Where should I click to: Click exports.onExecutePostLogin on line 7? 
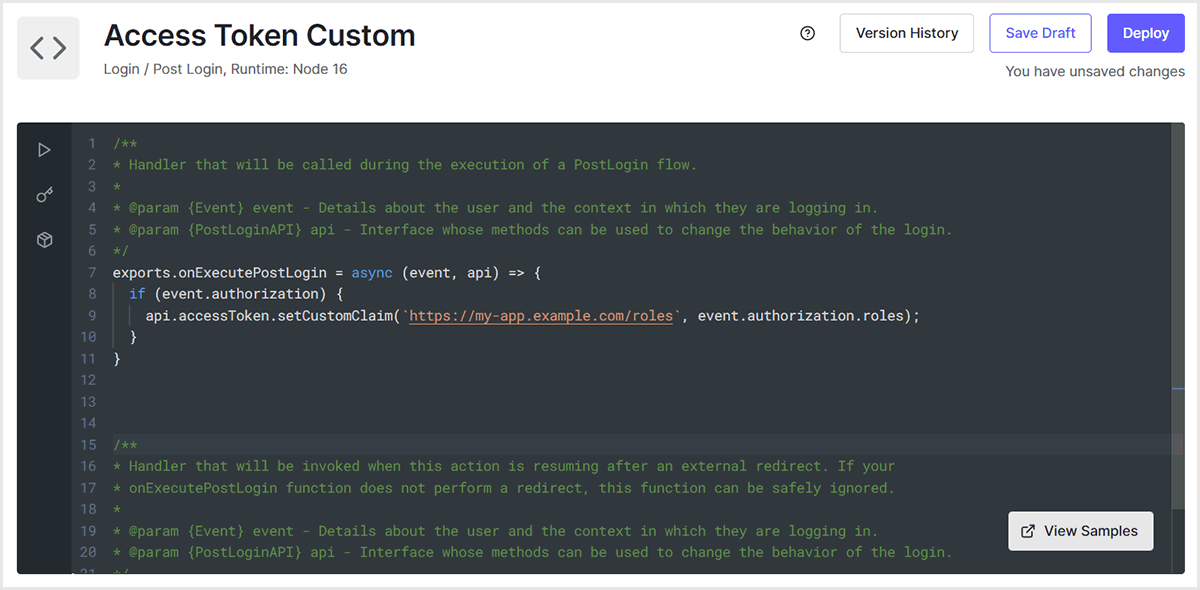click(220, 273)
